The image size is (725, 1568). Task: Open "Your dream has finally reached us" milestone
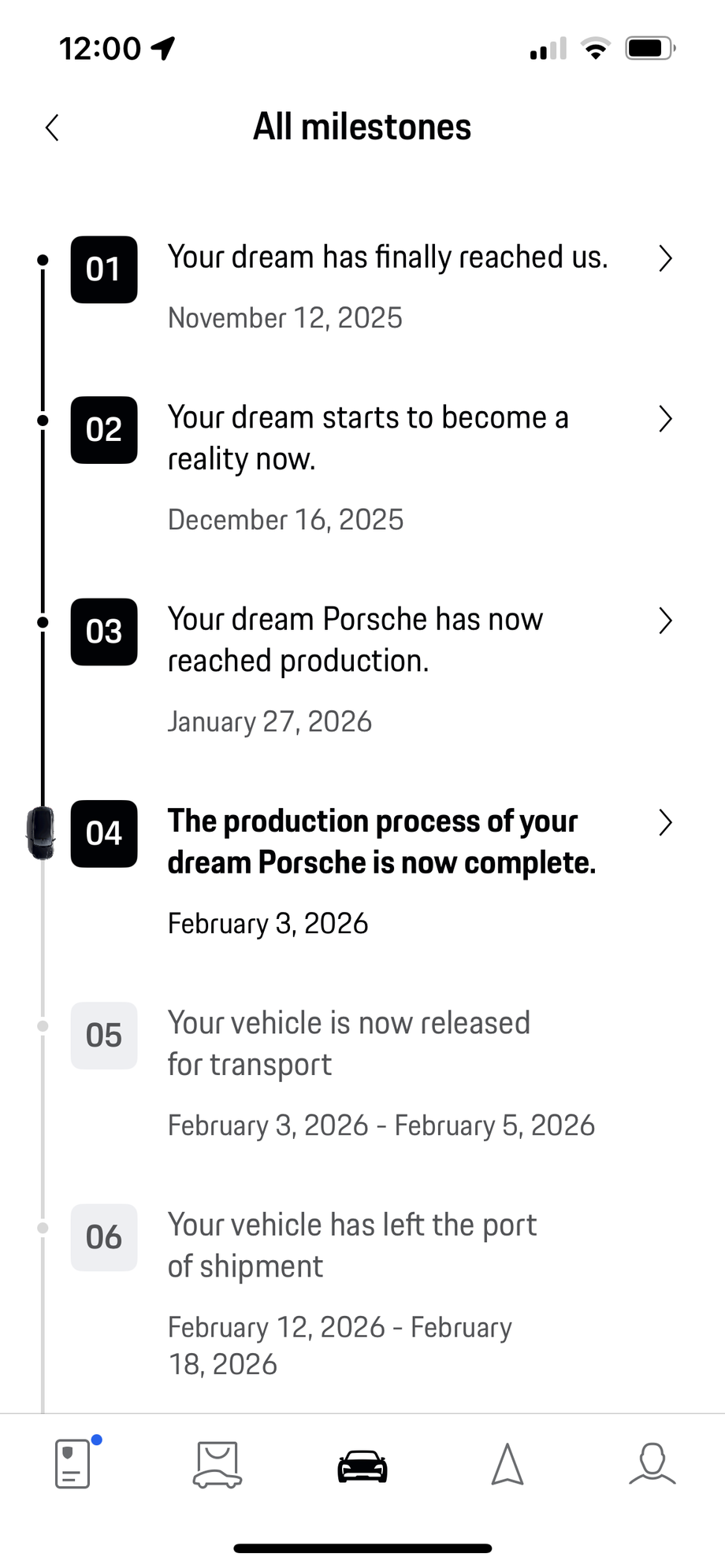coord(388,258)
